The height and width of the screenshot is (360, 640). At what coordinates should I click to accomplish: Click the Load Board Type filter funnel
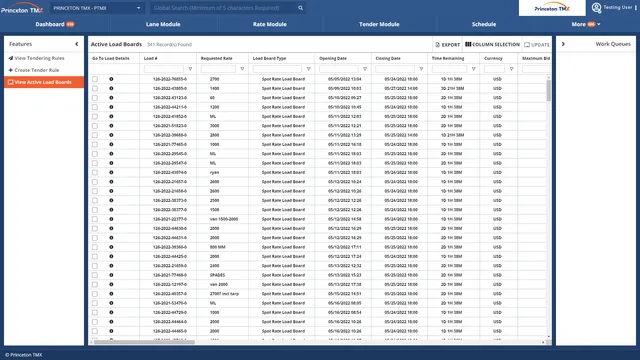[309, 69]
